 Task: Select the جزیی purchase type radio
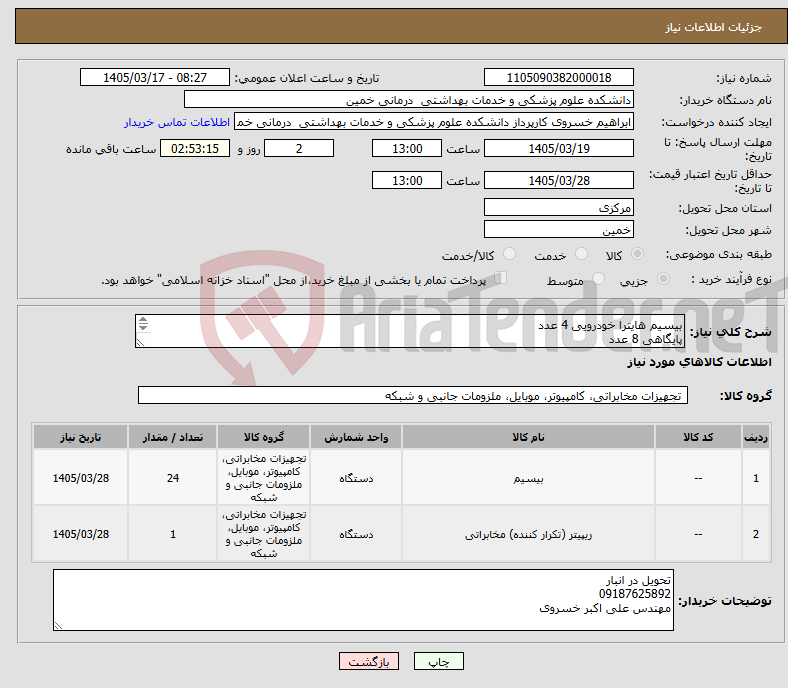[x=663, y=278]
